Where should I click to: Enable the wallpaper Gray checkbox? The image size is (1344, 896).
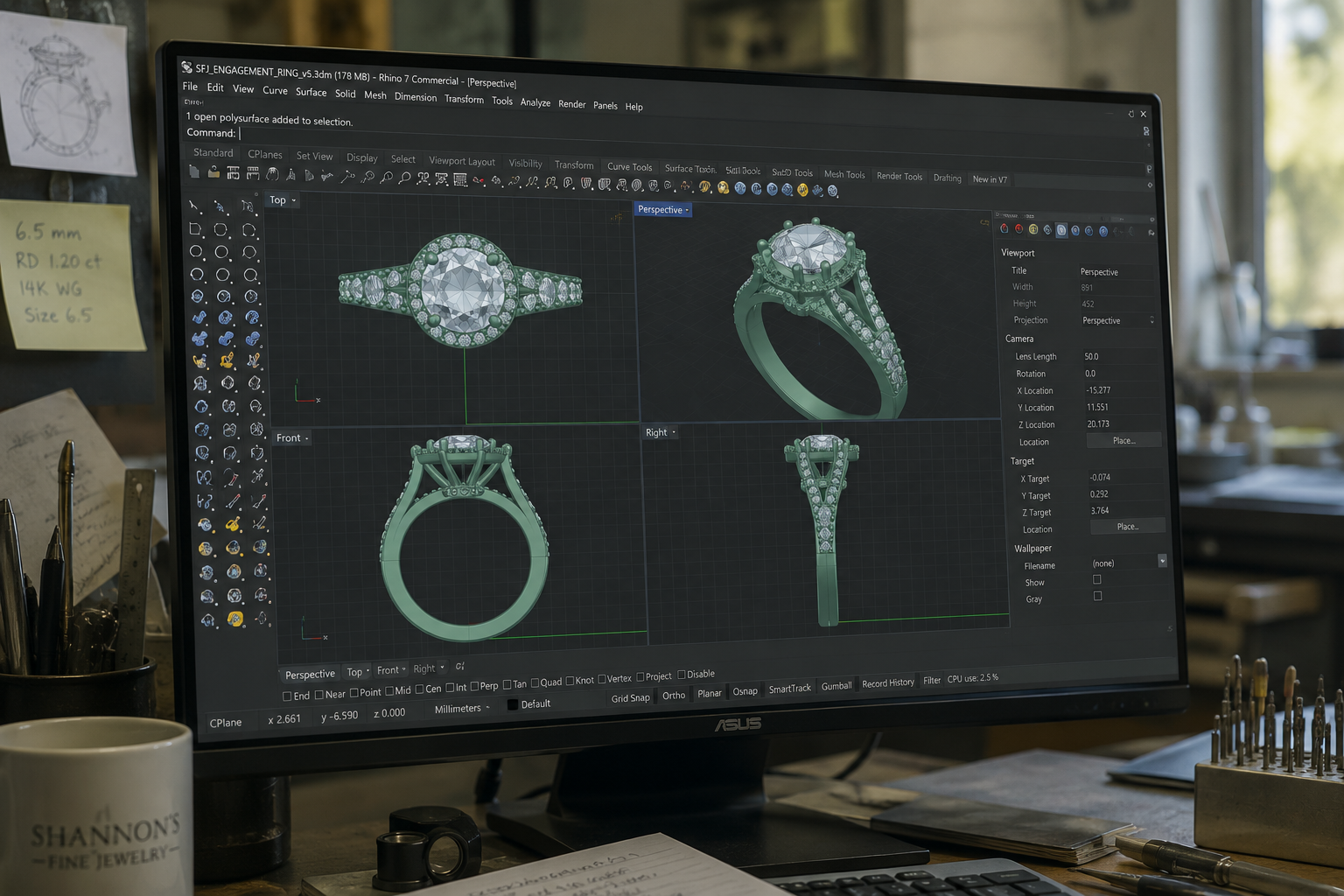(1098, 596)
